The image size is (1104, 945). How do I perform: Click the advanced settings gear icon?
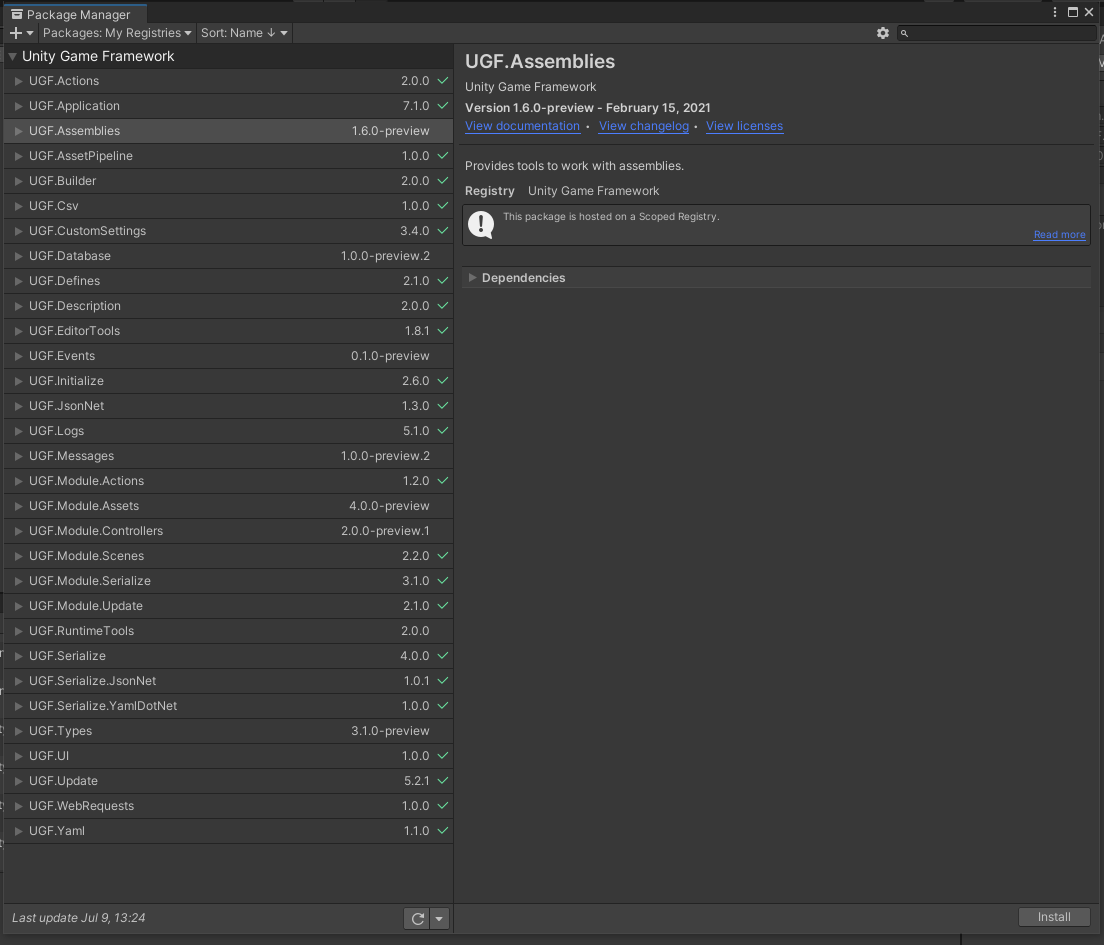[883, 32]
